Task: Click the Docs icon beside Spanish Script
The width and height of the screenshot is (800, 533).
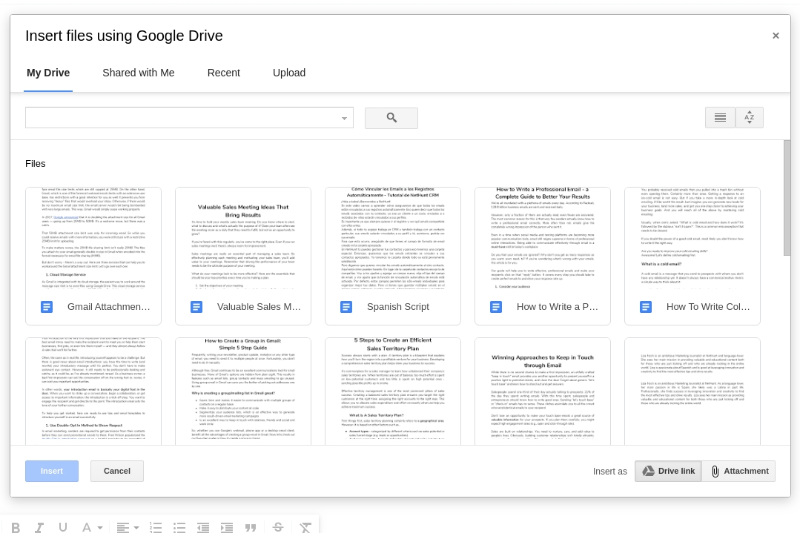Action: pos(346,307)
